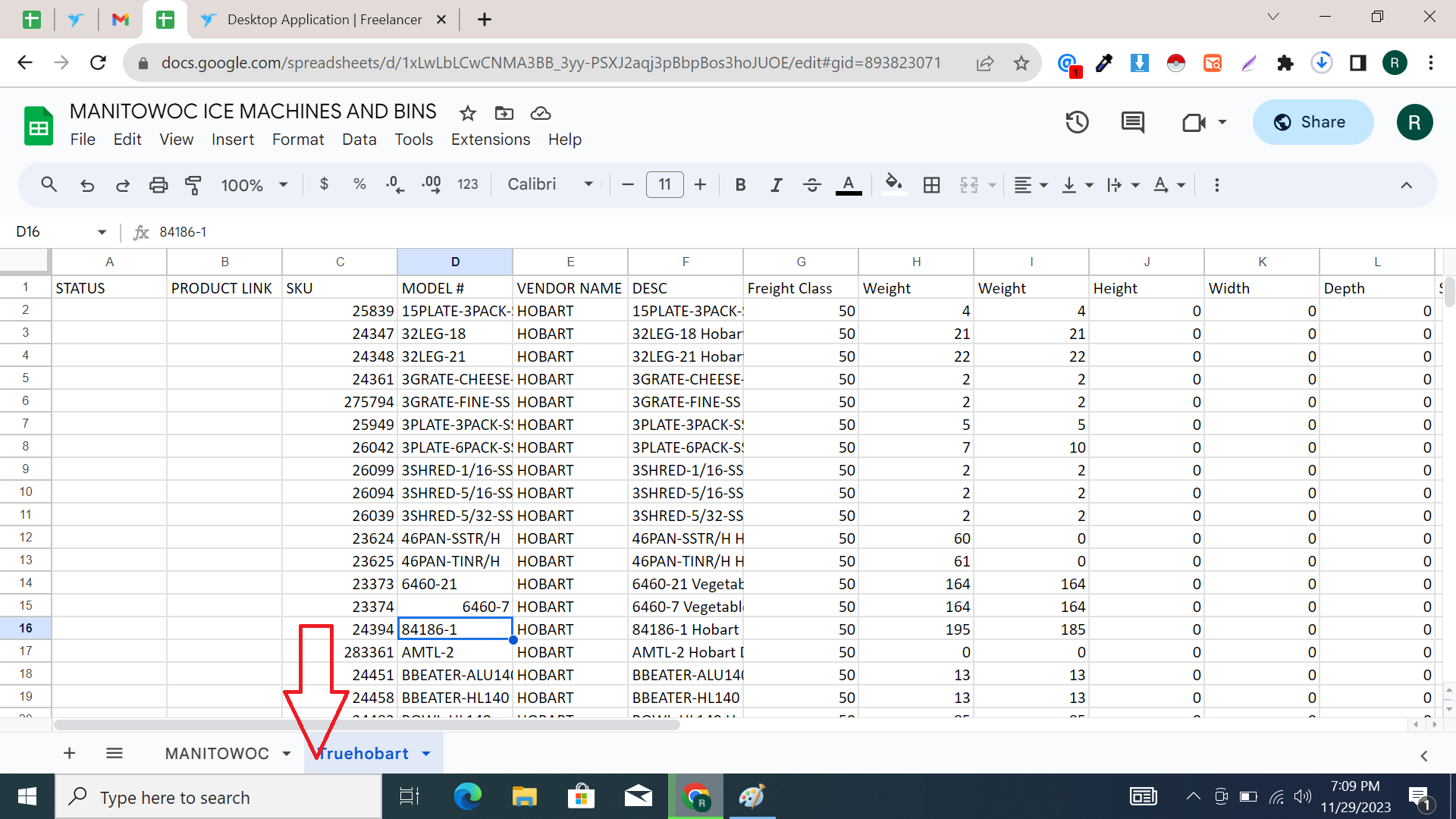This screenshot has height=819, width=1456.
Task: Bookmark this page with the star
Action: [x=1021, y=63]
